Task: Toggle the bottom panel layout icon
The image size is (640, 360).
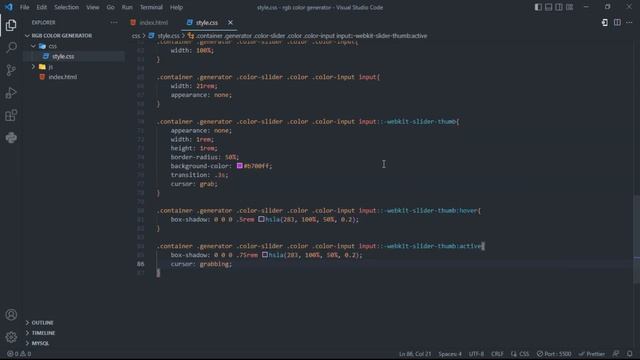Action: click(x=549, y=7)
